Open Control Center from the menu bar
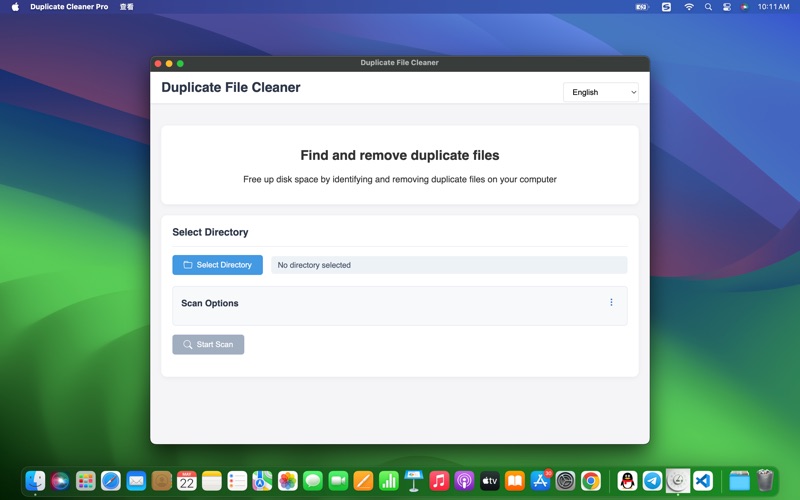Screen dimensions: 800x500 click(x=727, y=7)
